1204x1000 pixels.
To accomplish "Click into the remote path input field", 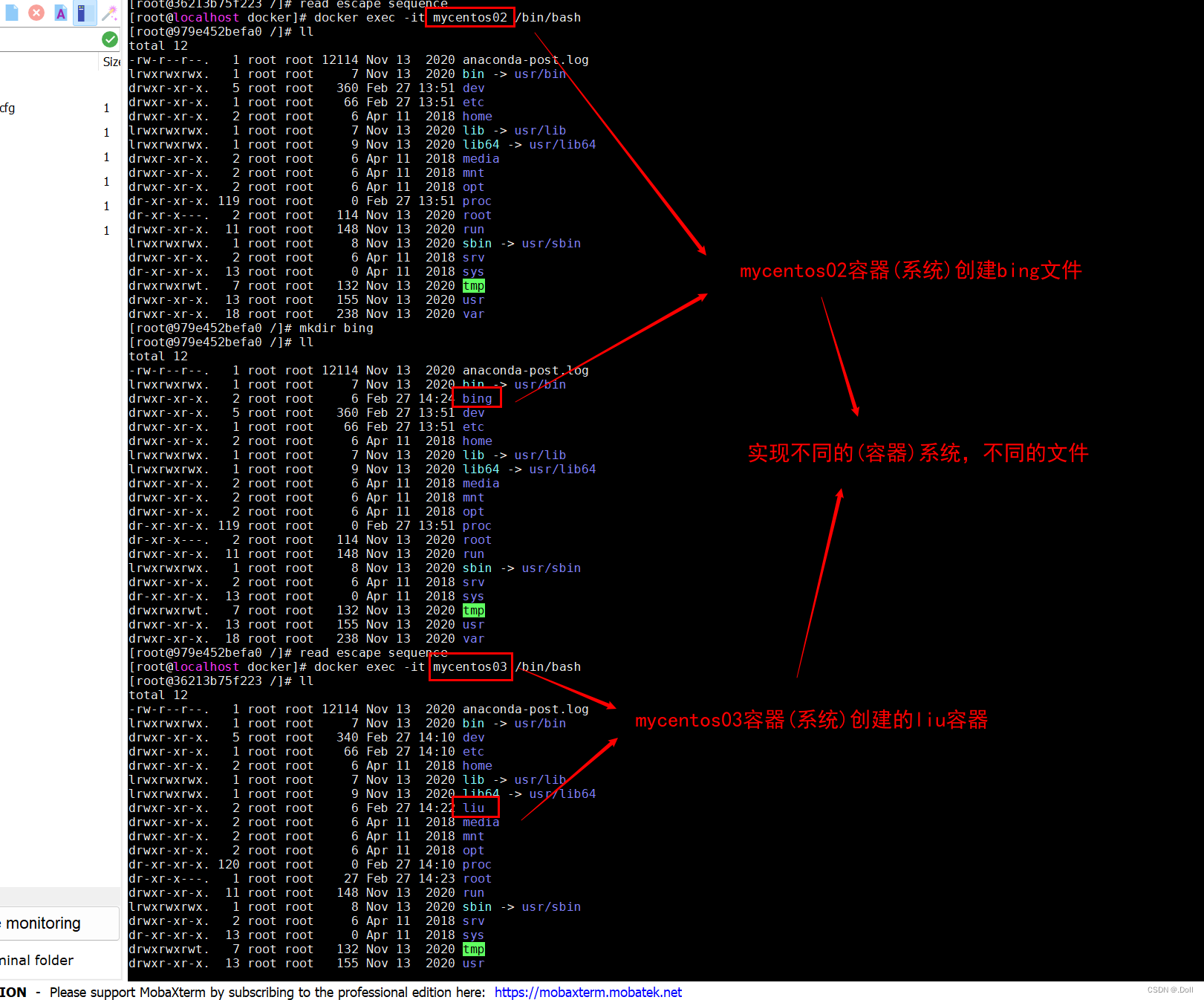I will coord(49,39).
